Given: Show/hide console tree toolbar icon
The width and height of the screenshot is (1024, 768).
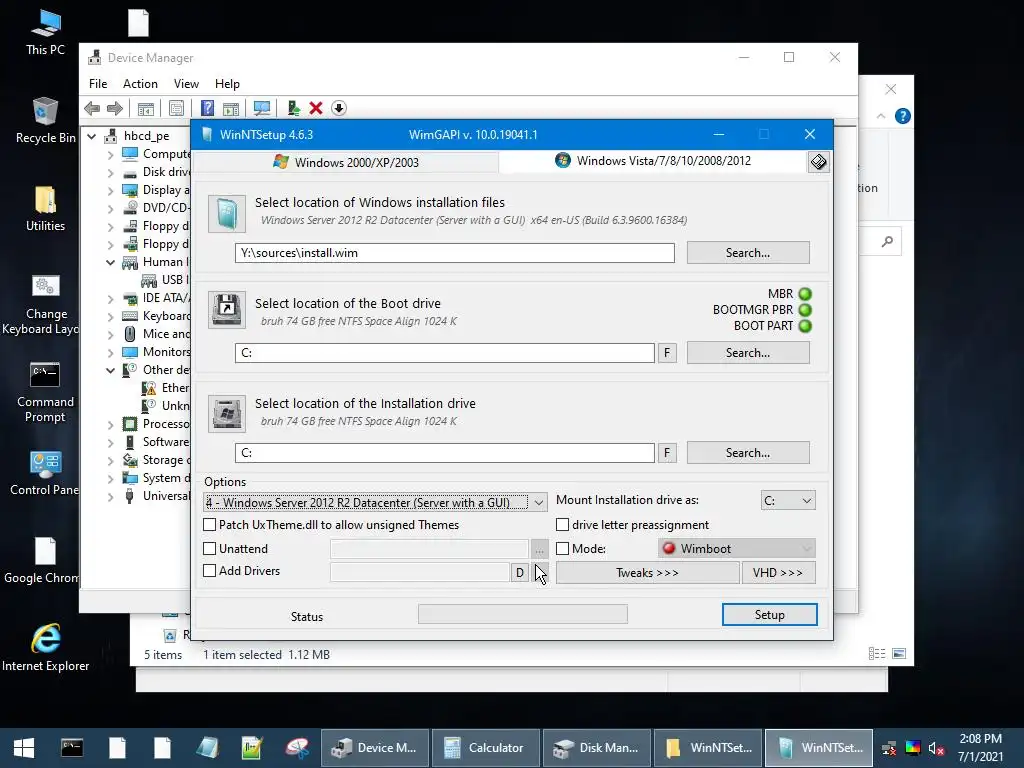Looking at the screenshot, I should click(146, 108).
